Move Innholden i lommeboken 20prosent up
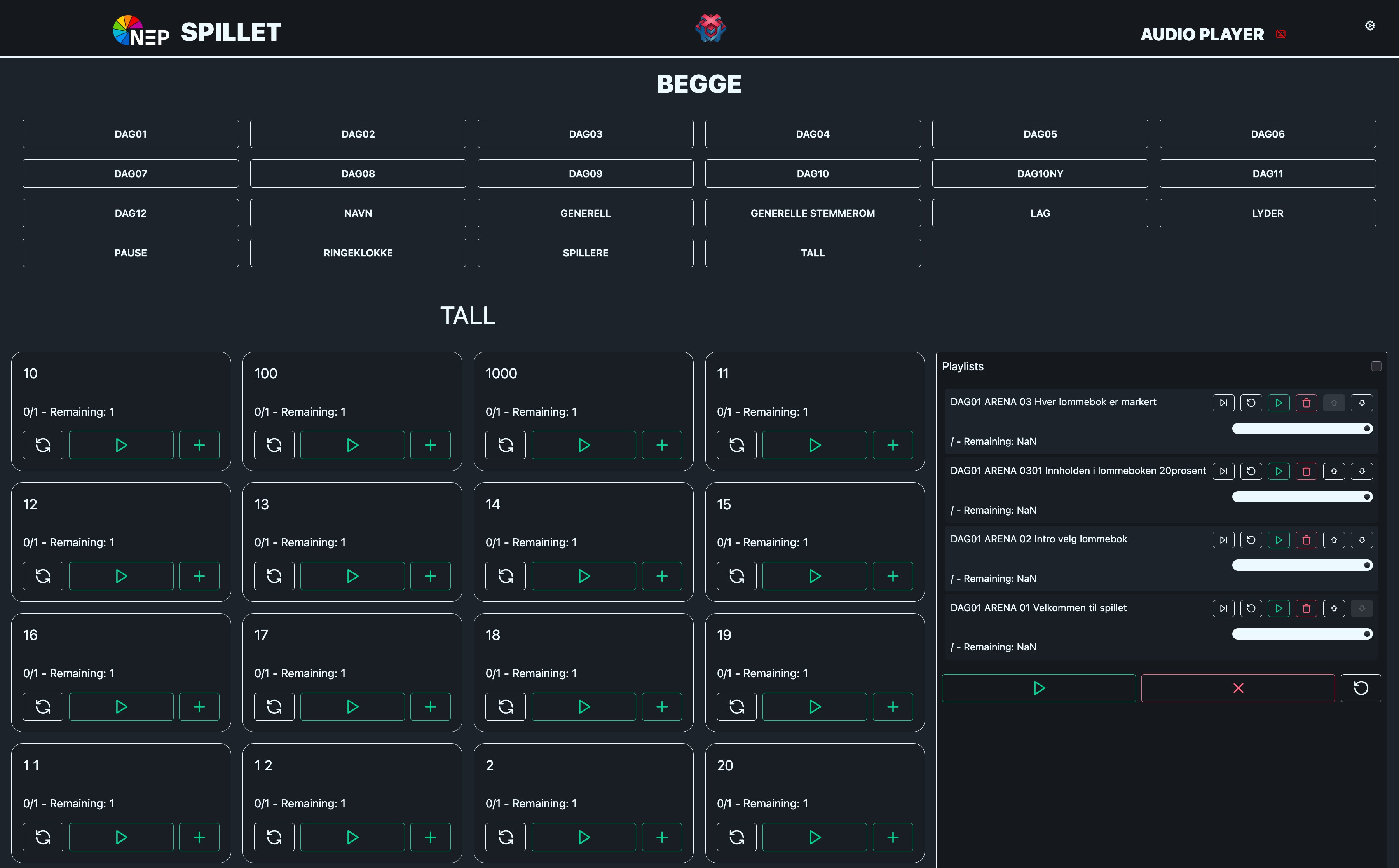 1334,471
